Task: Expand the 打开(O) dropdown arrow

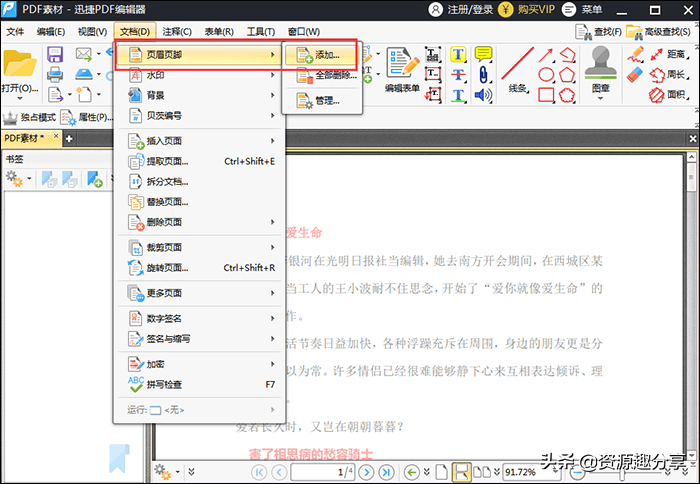Action: click(20, 99)
